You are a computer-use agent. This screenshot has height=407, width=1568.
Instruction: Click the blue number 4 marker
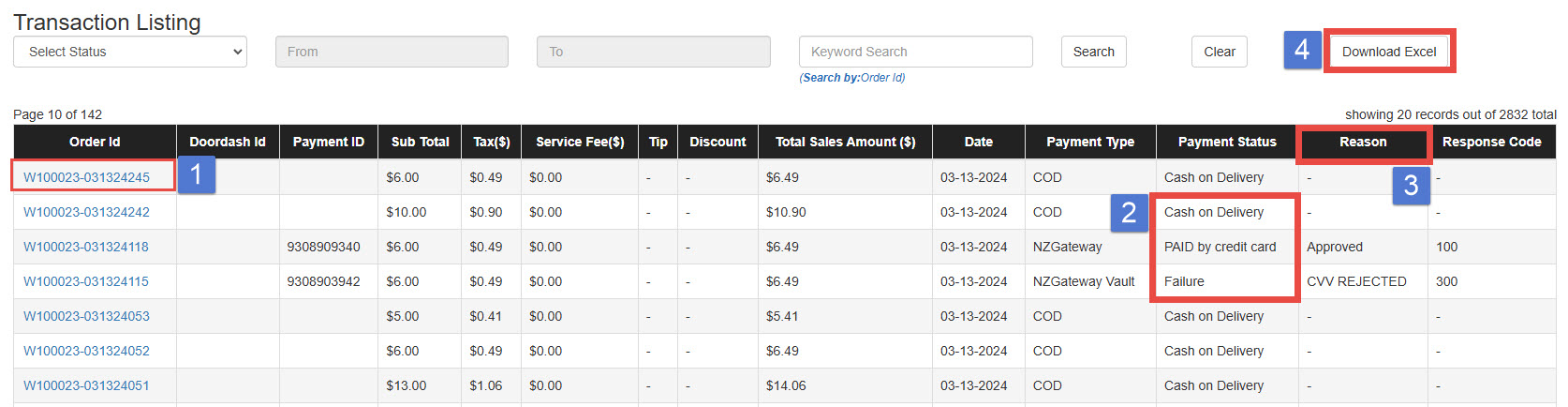point(1302,50)
